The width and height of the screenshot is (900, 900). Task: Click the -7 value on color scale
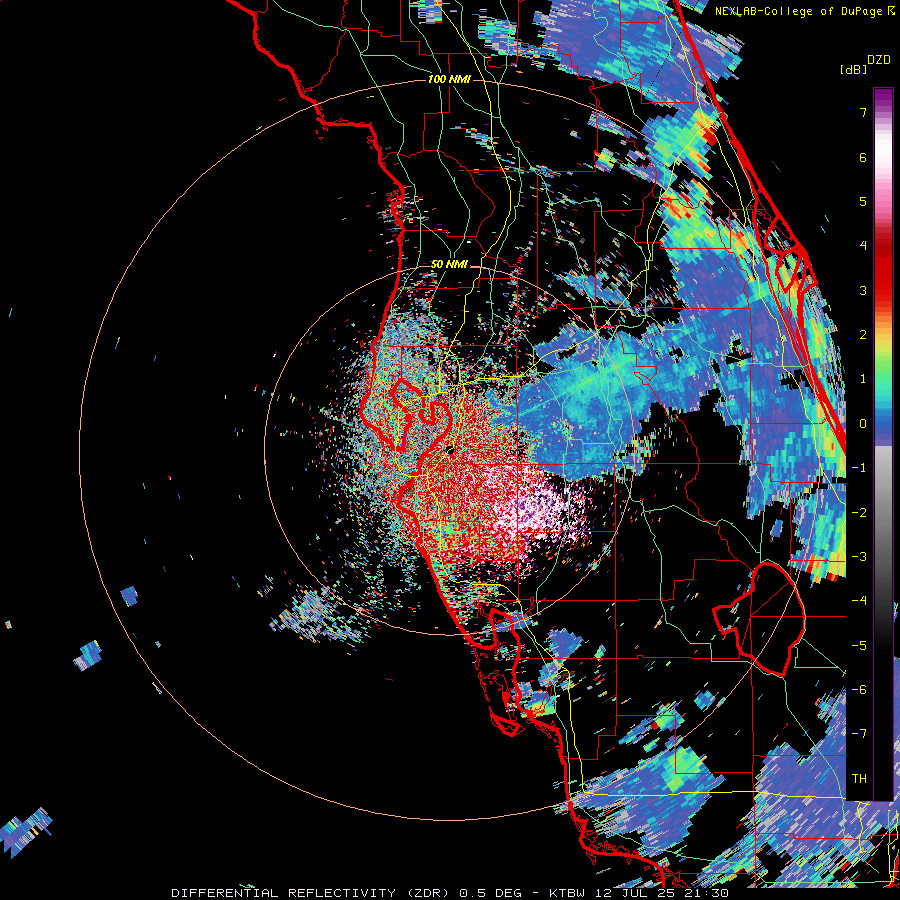point(859,734)
